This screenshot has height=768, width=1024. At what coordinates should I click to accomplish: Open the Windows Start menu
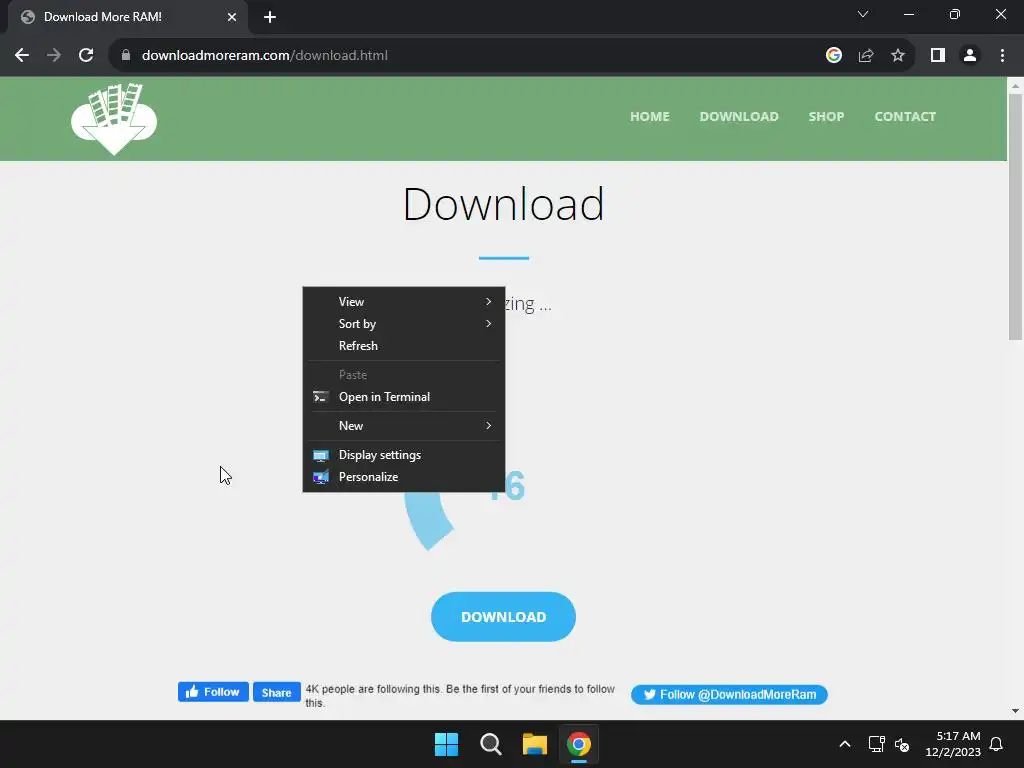click(447, 744)
